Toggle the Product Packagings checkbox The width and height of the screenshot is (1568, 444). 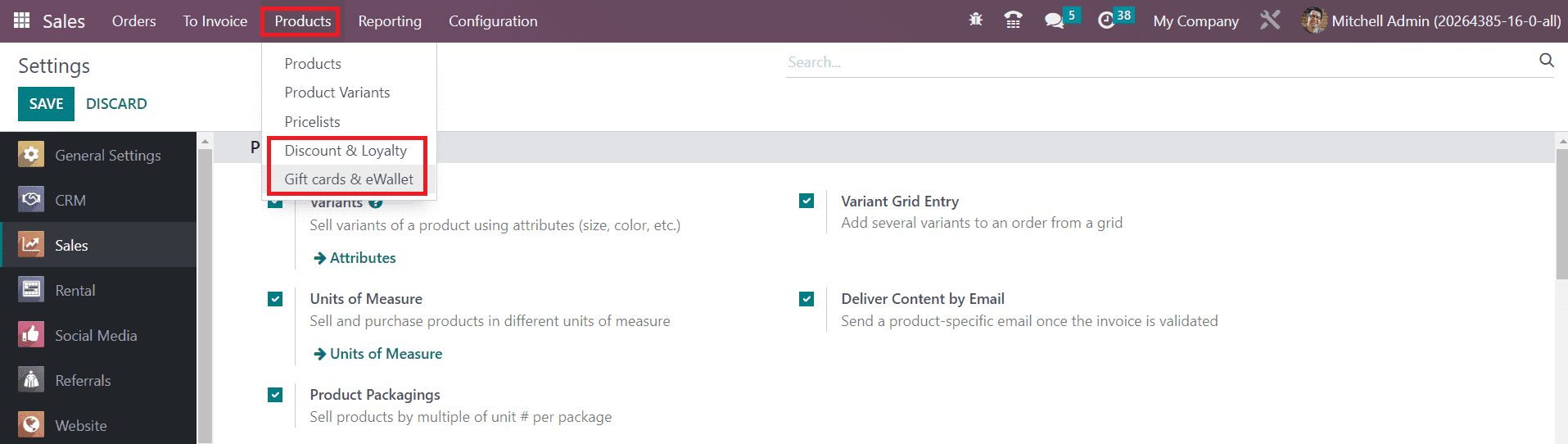[x=275, y=395]
